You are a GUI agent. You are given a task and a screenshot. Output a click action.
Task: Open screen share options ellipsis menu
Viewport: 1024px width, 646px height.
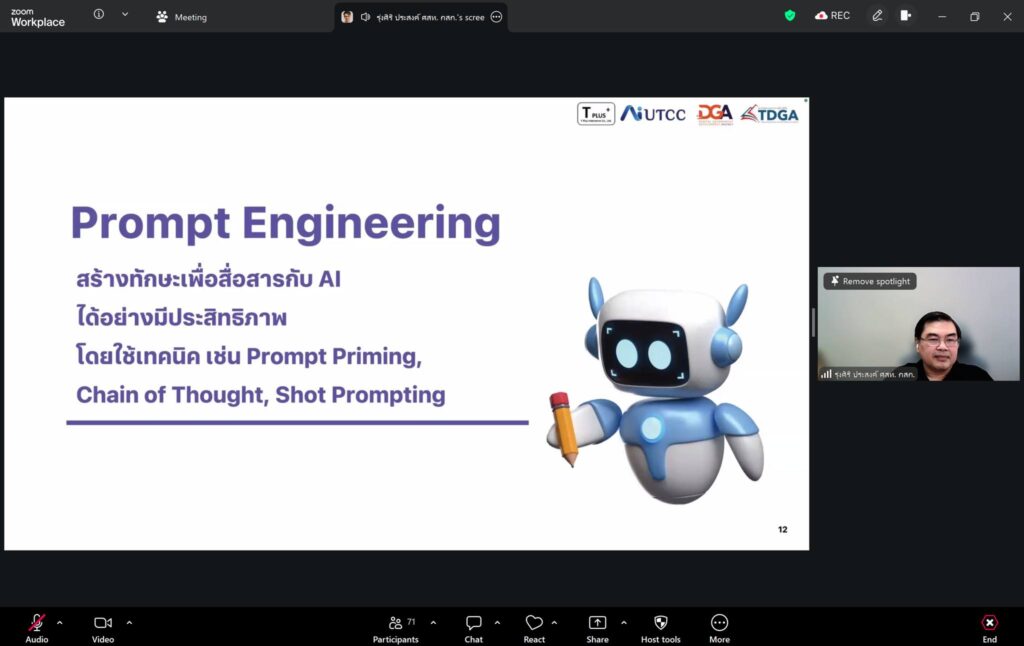pyautogui.click(x=497, y=17)
